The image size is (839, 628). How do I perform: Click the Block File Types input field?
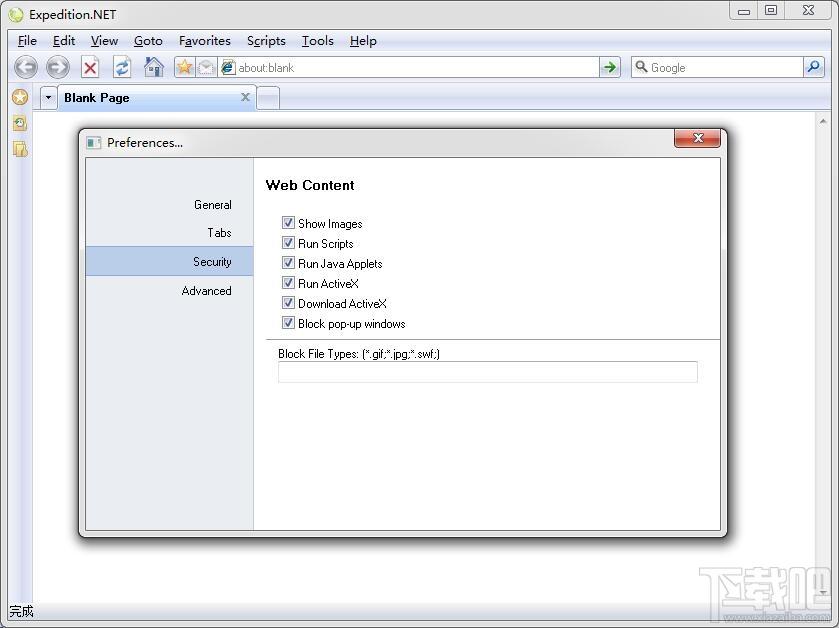pos(487,372)
